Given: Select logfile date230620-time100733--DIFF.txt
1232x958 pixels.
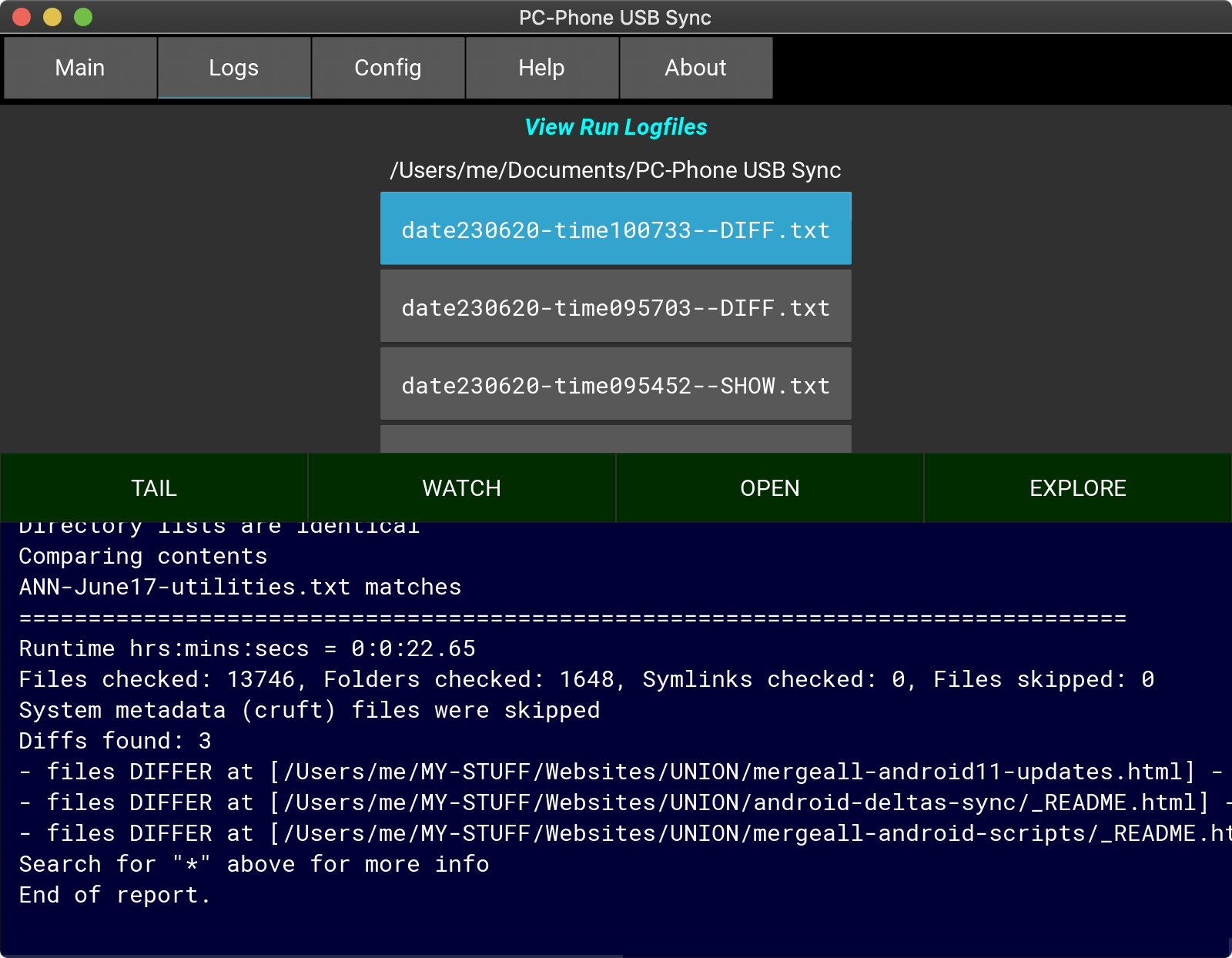Looking at the screenshot, I should click(616, 229).
